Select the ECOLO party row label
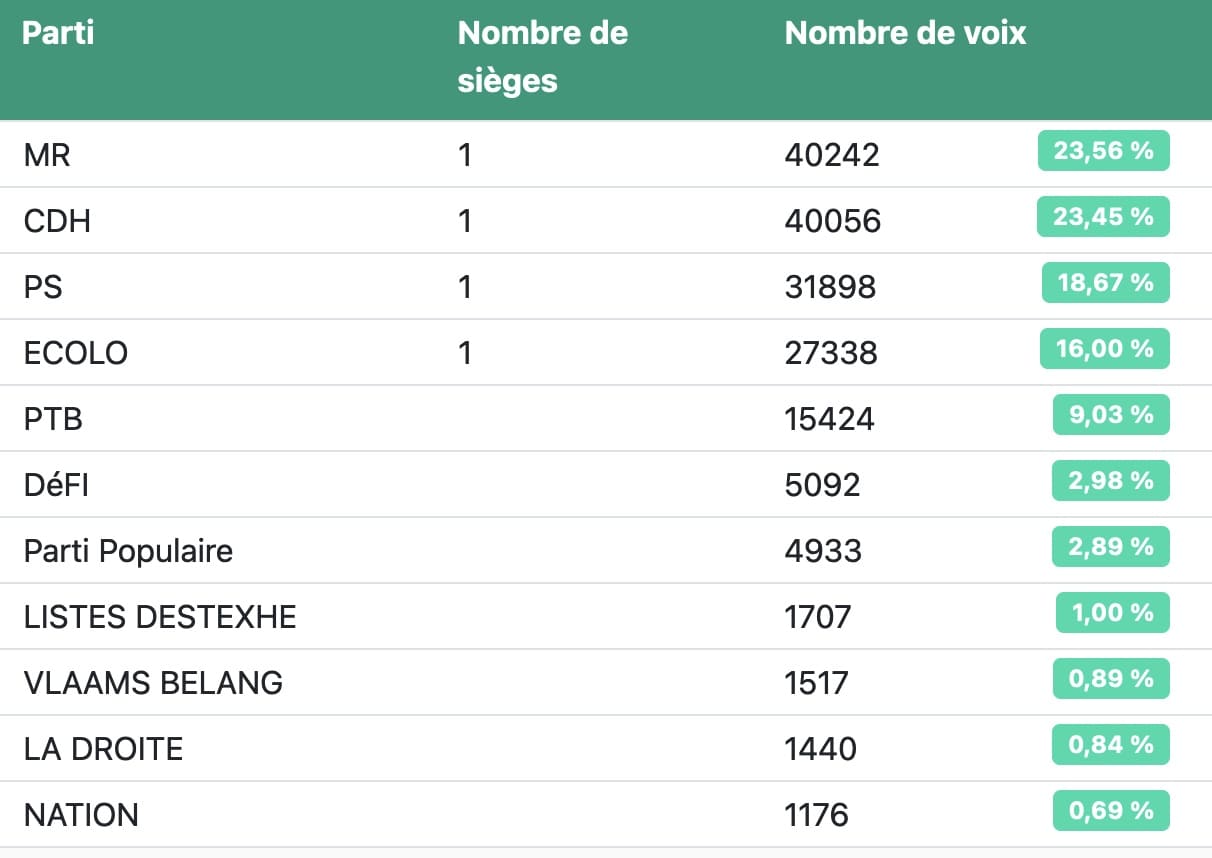 [76, 353]
